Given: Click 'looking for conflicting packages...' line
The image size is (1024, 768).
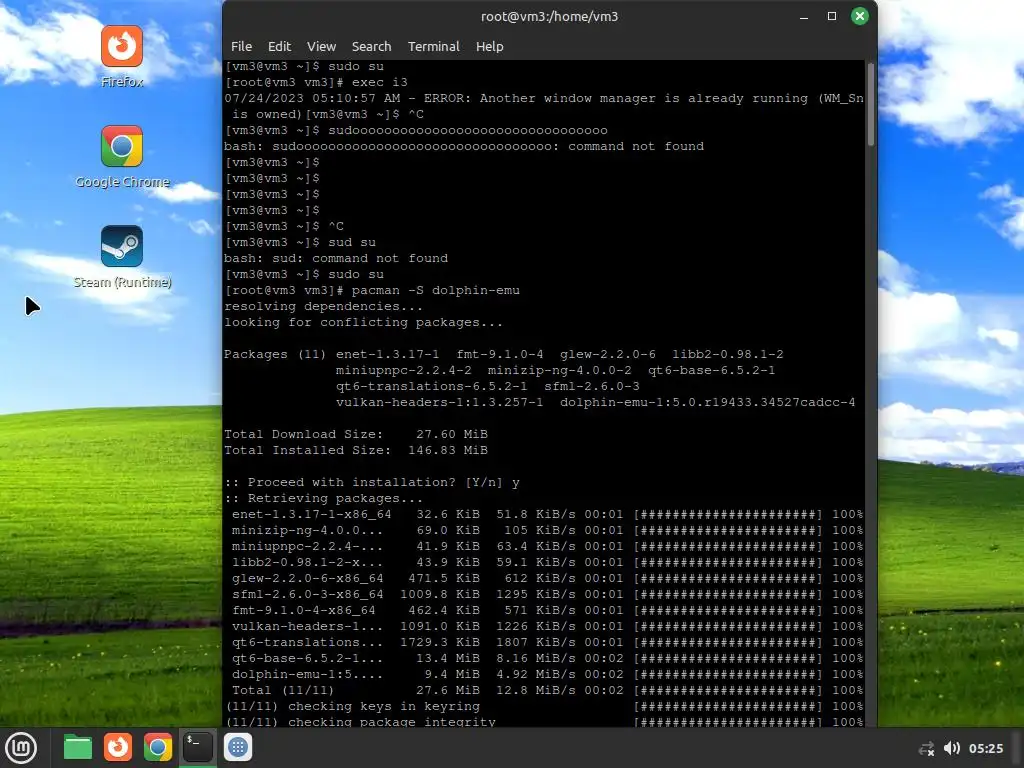Looking at the screenshot, I should 363,322.
